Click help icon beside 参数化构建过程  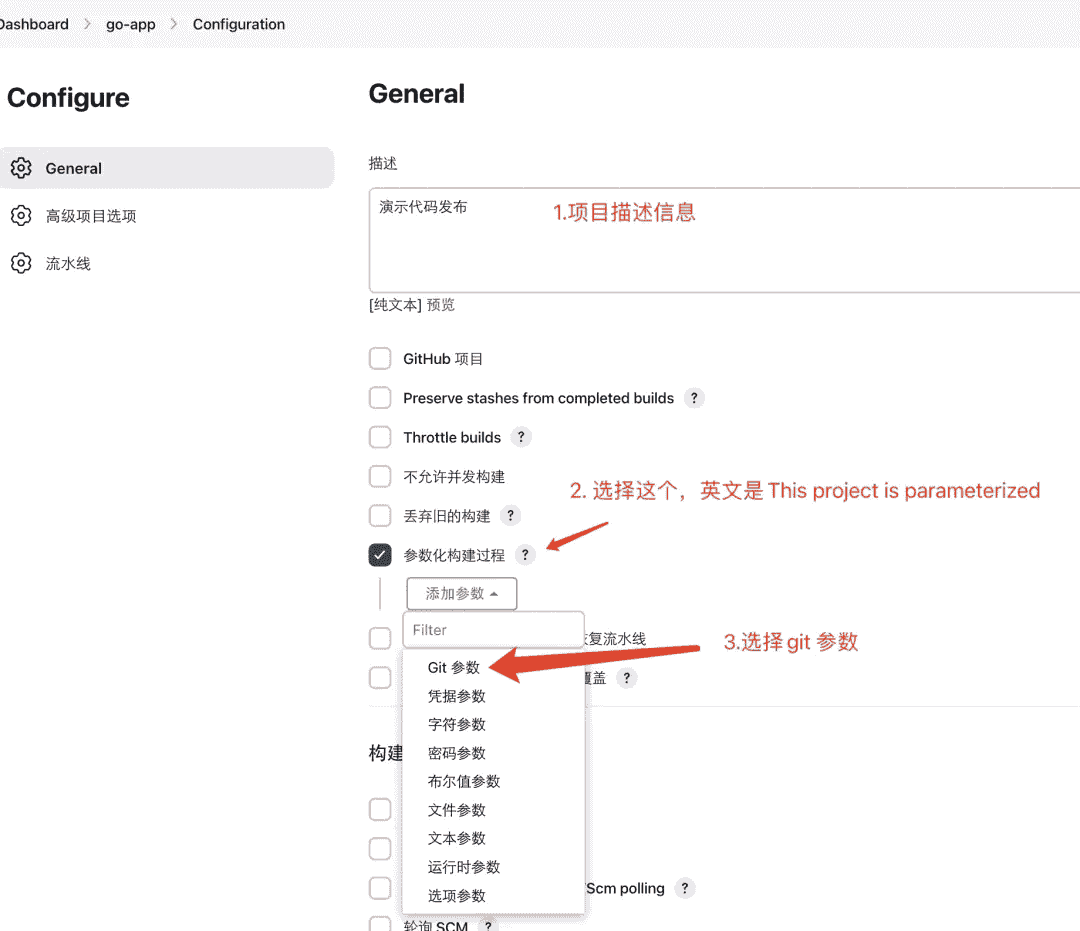pyautogui.click(x=525, y=555)
